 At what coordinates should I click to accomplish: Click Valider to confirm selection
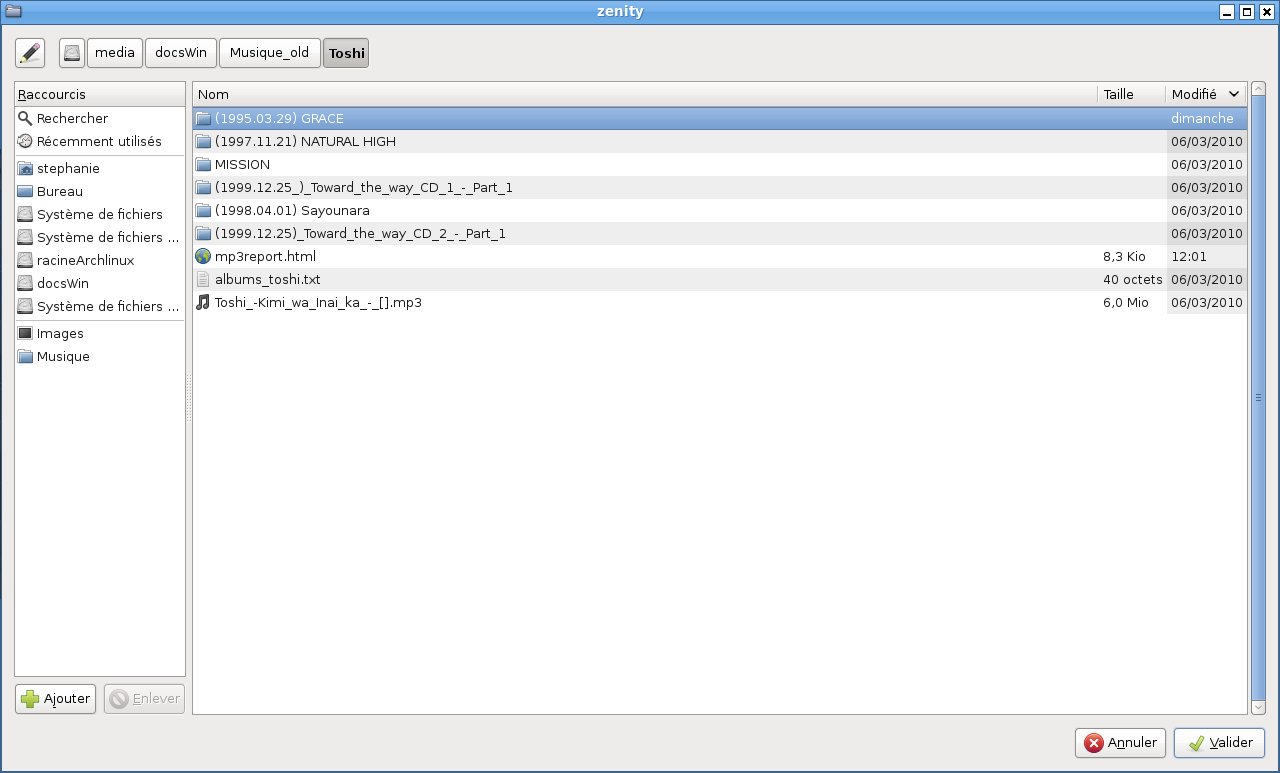[1220, 743]
